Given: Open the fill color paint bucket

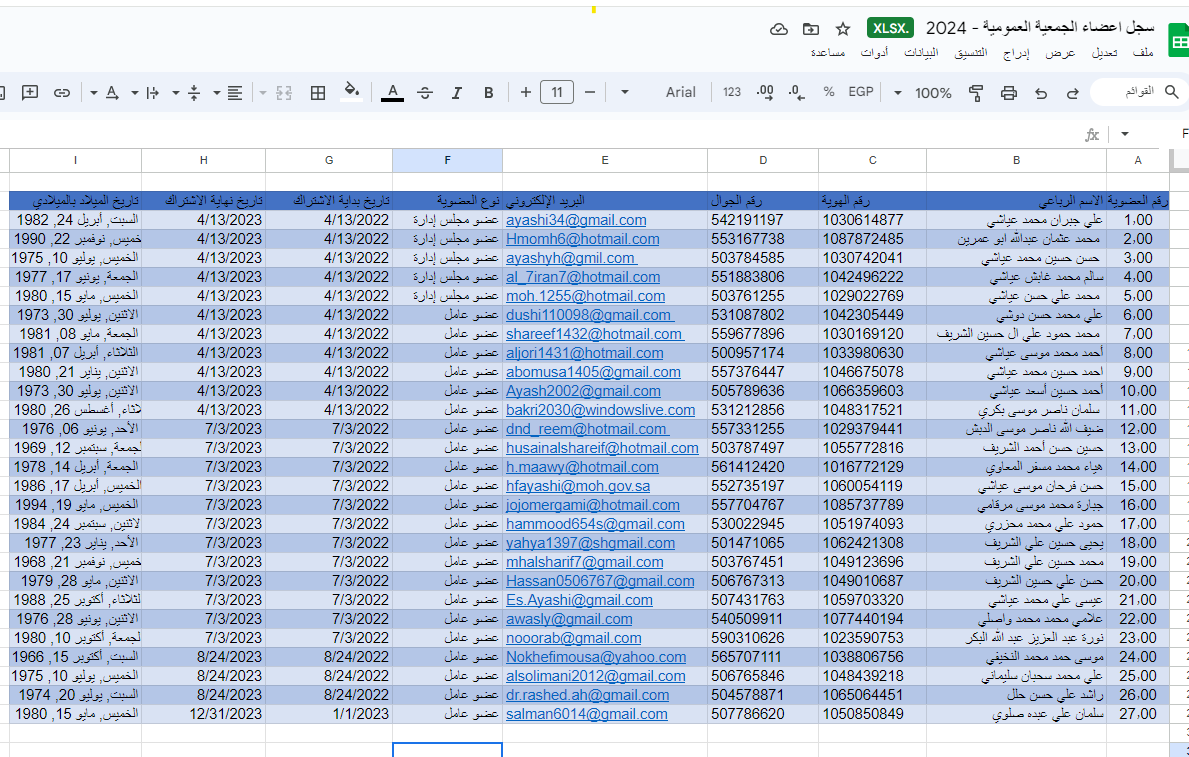Looking at the screenshot, I should click(x=351, y=93).
